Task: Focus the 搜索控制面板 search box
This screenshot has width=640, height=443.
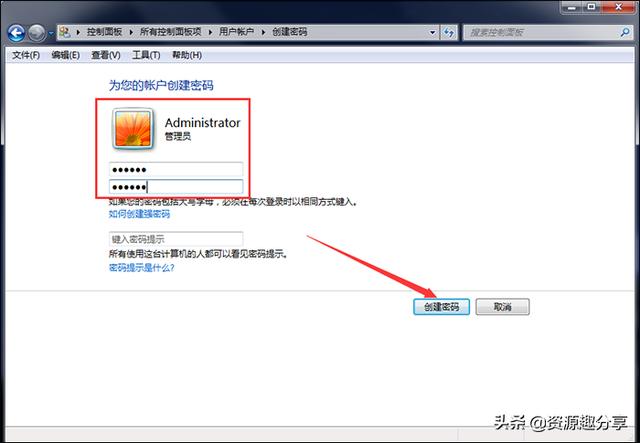Action: (x=547, y=32)
